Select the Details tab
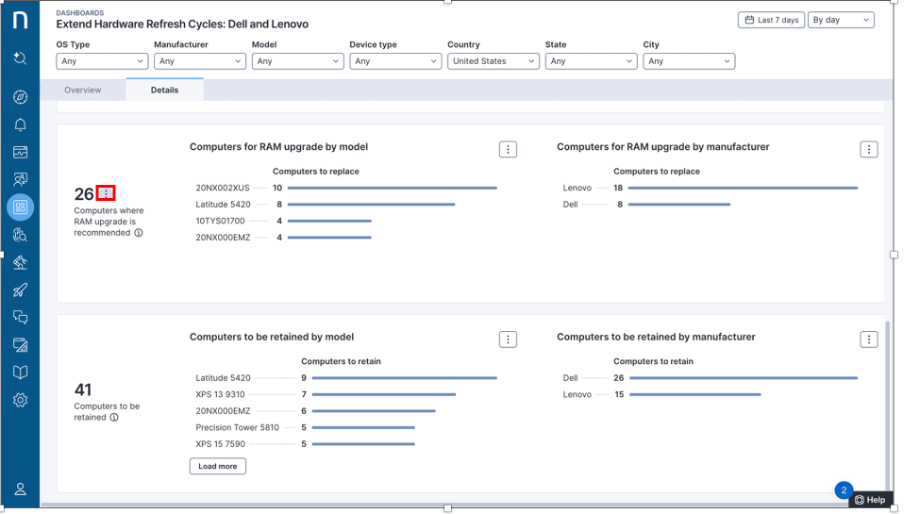Screen dimensions: 904x514 coord(164,90)
